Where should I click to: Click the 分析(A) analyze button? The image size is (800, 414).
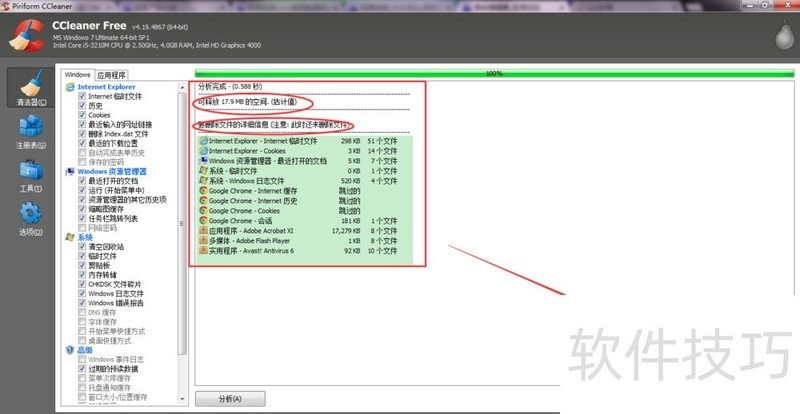(230, 399)
